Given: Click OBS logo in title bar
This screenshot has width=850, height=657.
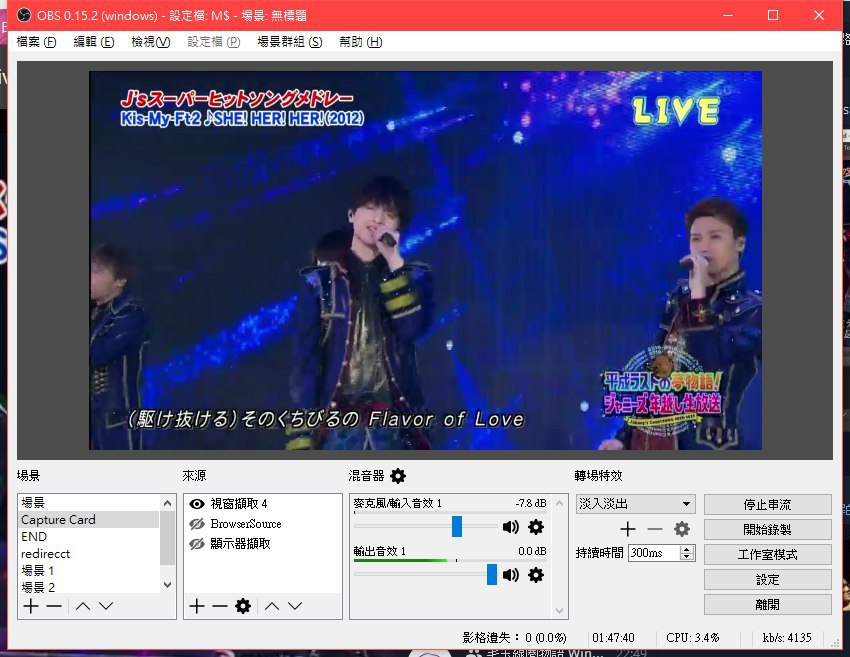Looking at the screenshot, I should click(x=24, y=15).
